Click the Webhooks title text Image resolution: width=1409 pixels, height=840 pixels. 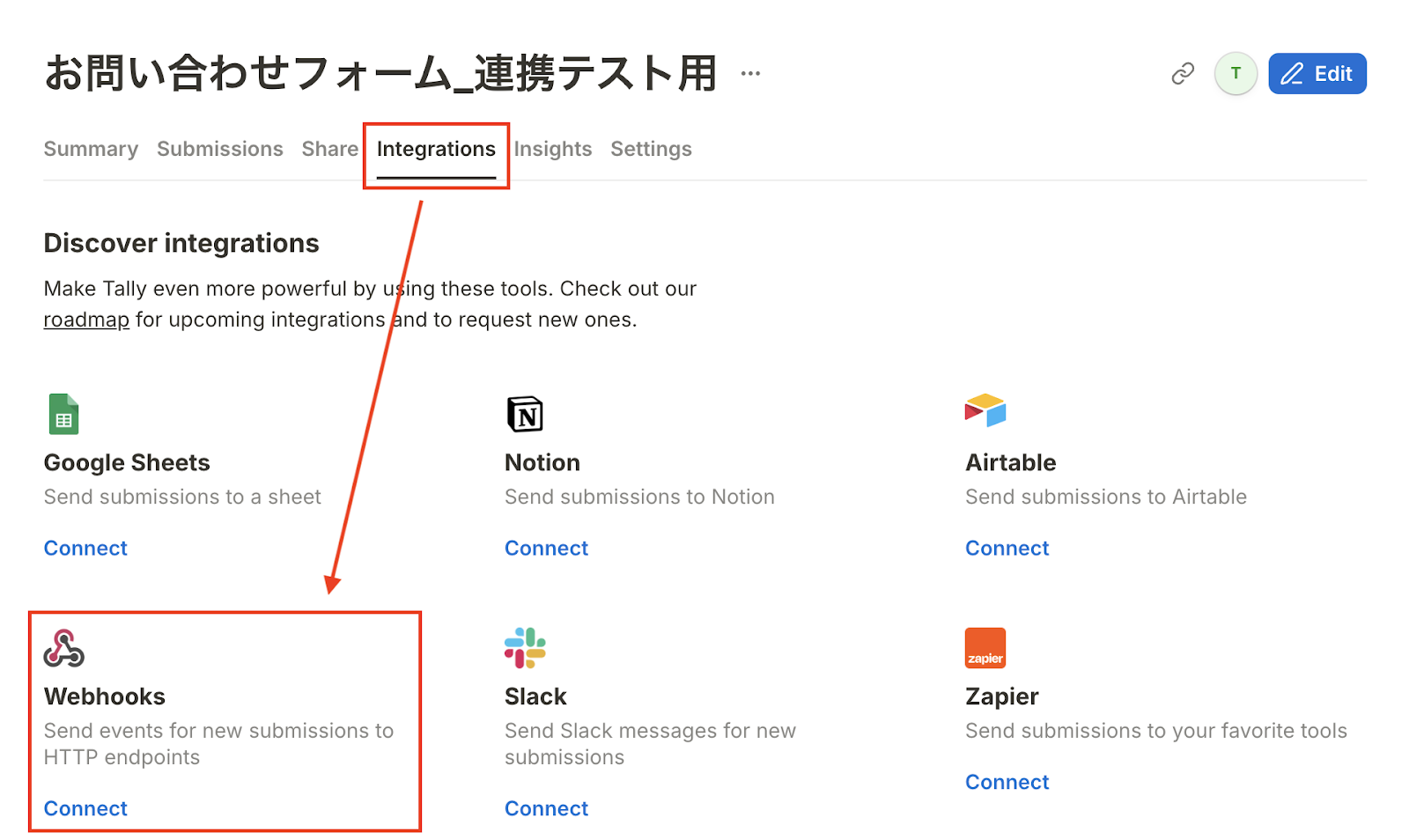[105, 696]
